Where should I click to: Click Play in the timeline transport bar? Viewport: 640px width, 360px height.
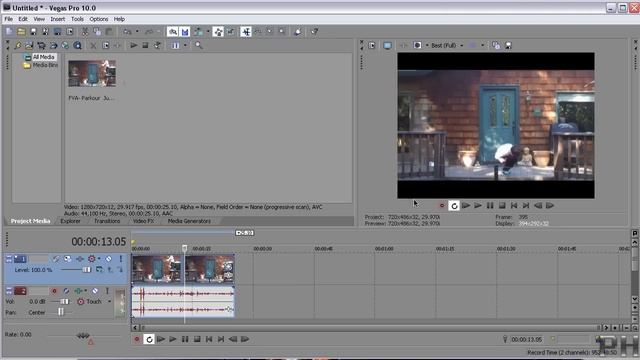click(173, 339)
